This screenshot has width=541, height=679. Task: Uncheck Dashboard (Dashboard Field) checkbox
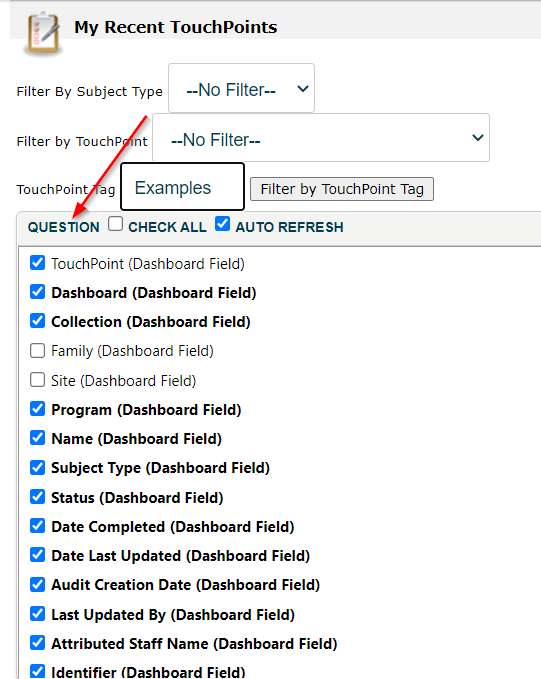(x=37, y=292)
